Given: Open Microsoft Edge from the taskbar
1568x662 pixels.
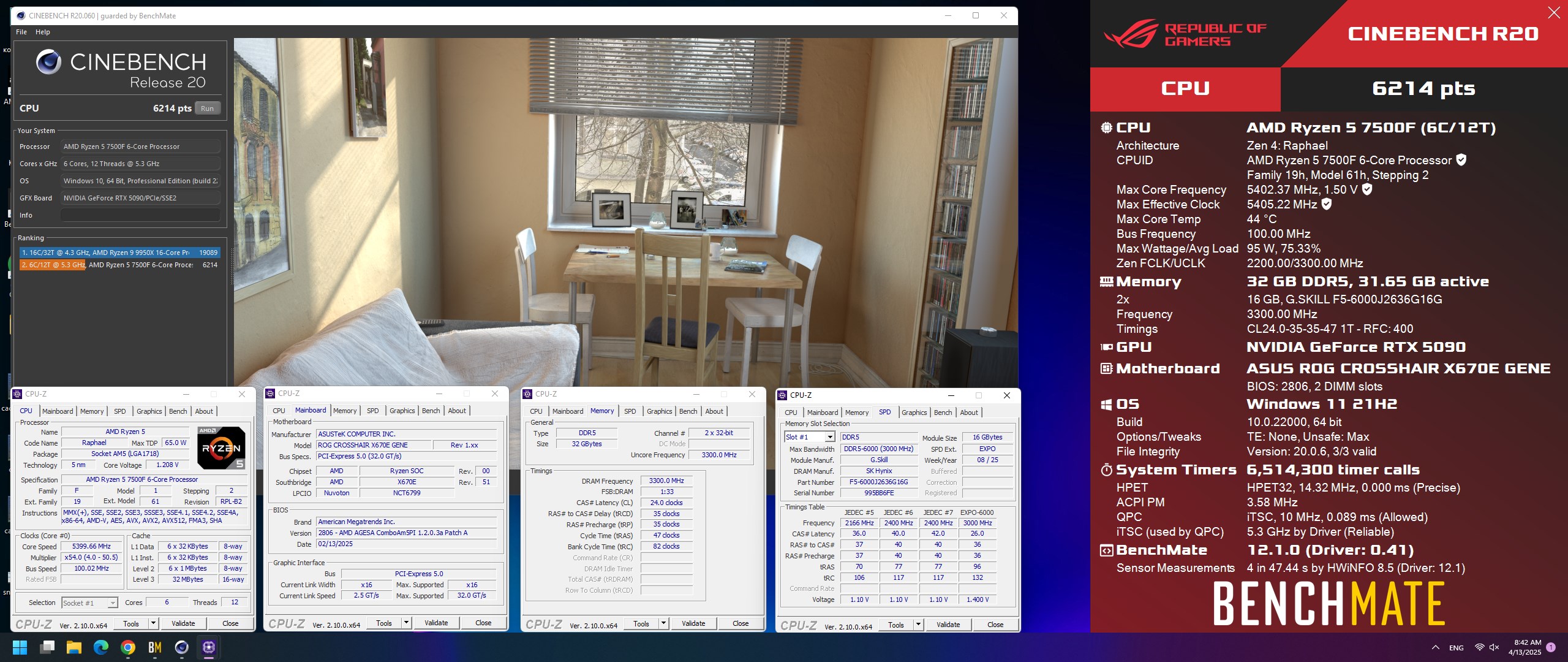Looking at the screenshot, I should [x=101, y=647].
